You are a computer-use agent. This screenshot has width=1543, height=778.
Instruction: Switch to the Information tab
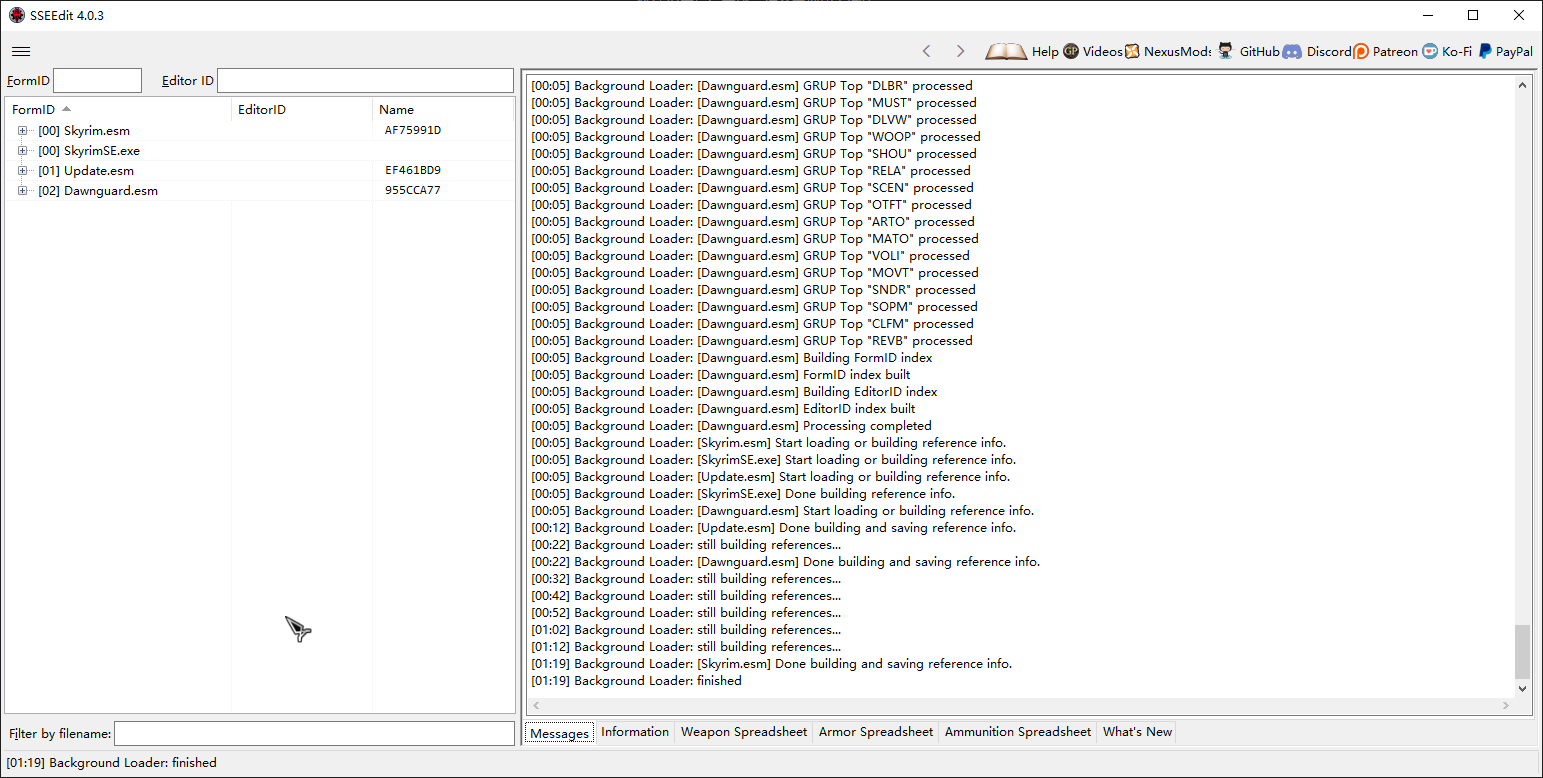coord(635,732)
